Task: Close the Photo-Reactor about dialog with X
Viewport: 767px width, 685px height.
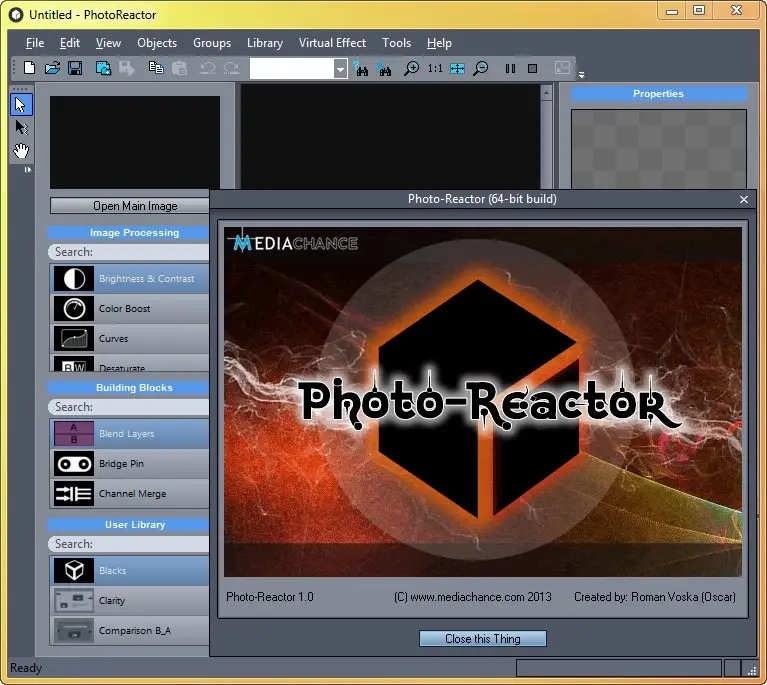Action: (744, 199)
